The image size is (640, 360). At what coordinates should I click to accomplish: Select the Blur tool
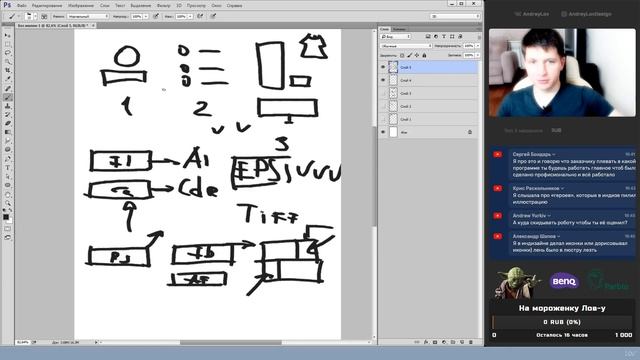(x=7, y=141)
